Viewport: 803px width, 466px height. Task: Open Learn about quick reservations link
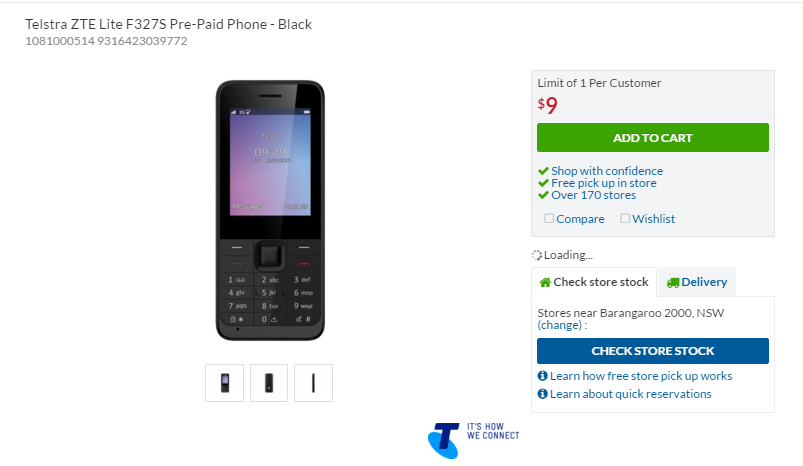[x=630, y=394]
